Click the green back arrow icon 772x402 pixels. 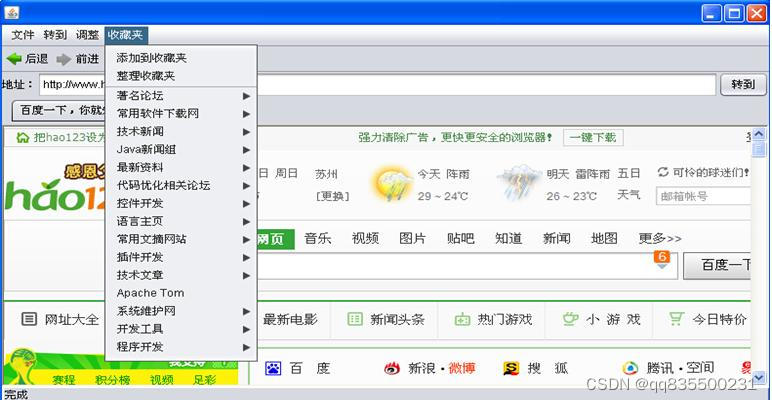pyautogui.click(x=14, y=59)
